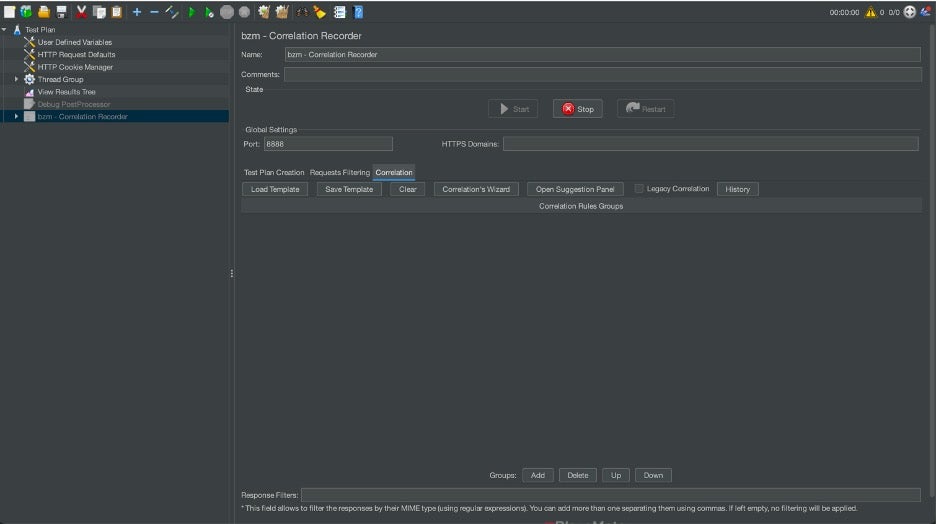Screen dimensions: 936x524
Task: Switch to the Requests Filtering tab
Action: (x=340, y=172)
